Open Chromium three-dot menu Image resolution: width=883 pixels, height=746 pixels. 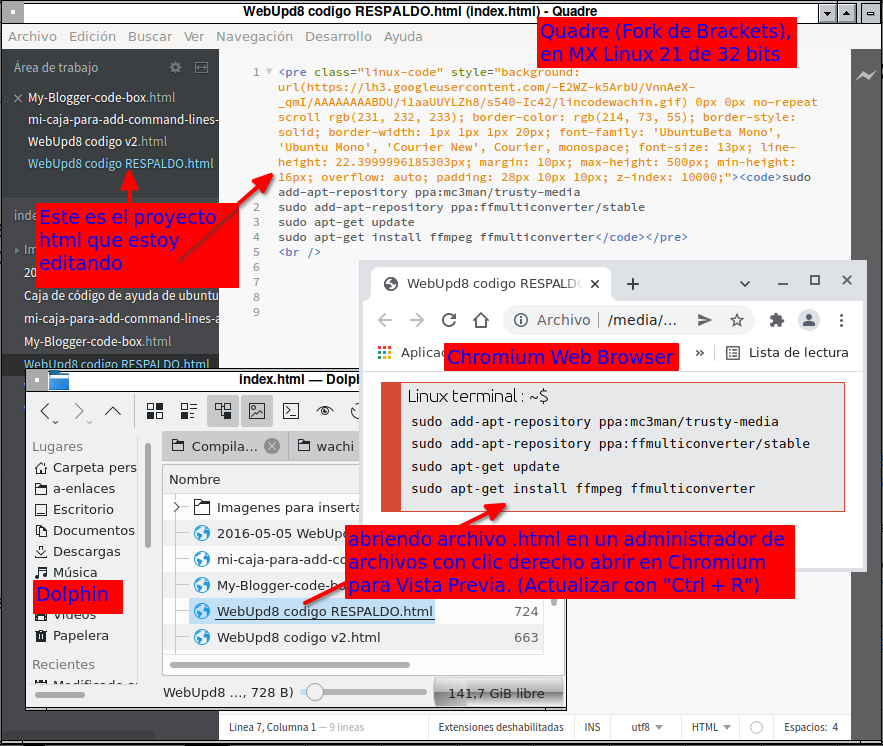tap(841, 320)
